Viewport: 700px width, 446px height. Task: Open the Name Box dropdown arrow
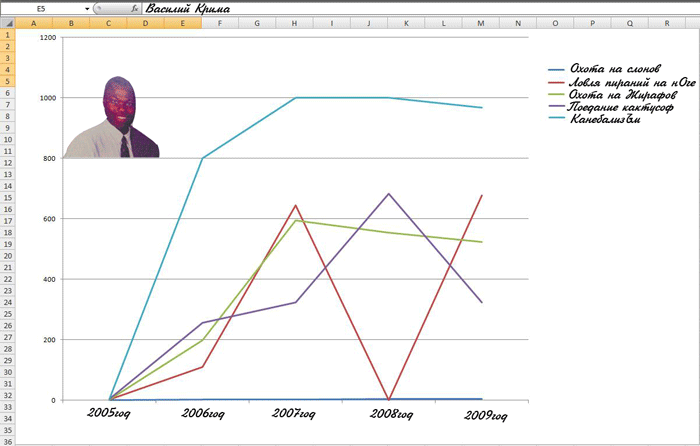(x=87, y=8)
